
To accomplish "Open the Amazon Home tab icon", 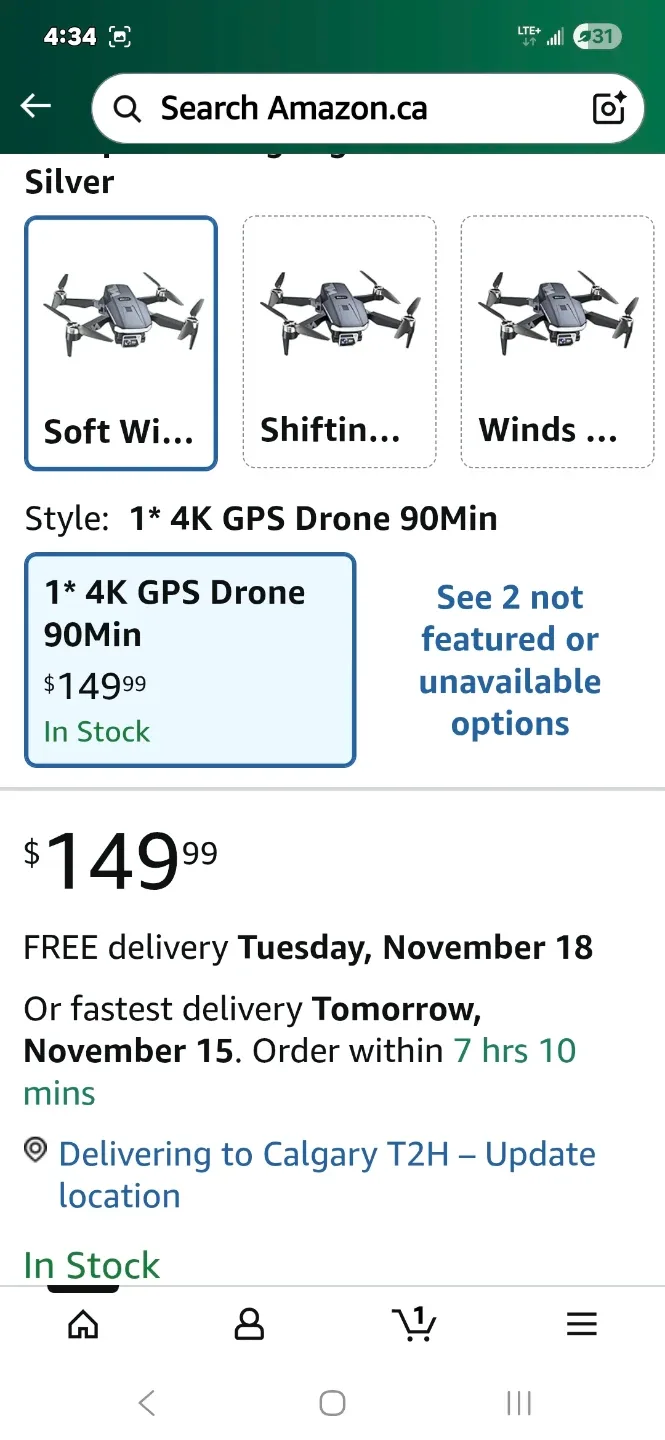I will point(83,1323).
